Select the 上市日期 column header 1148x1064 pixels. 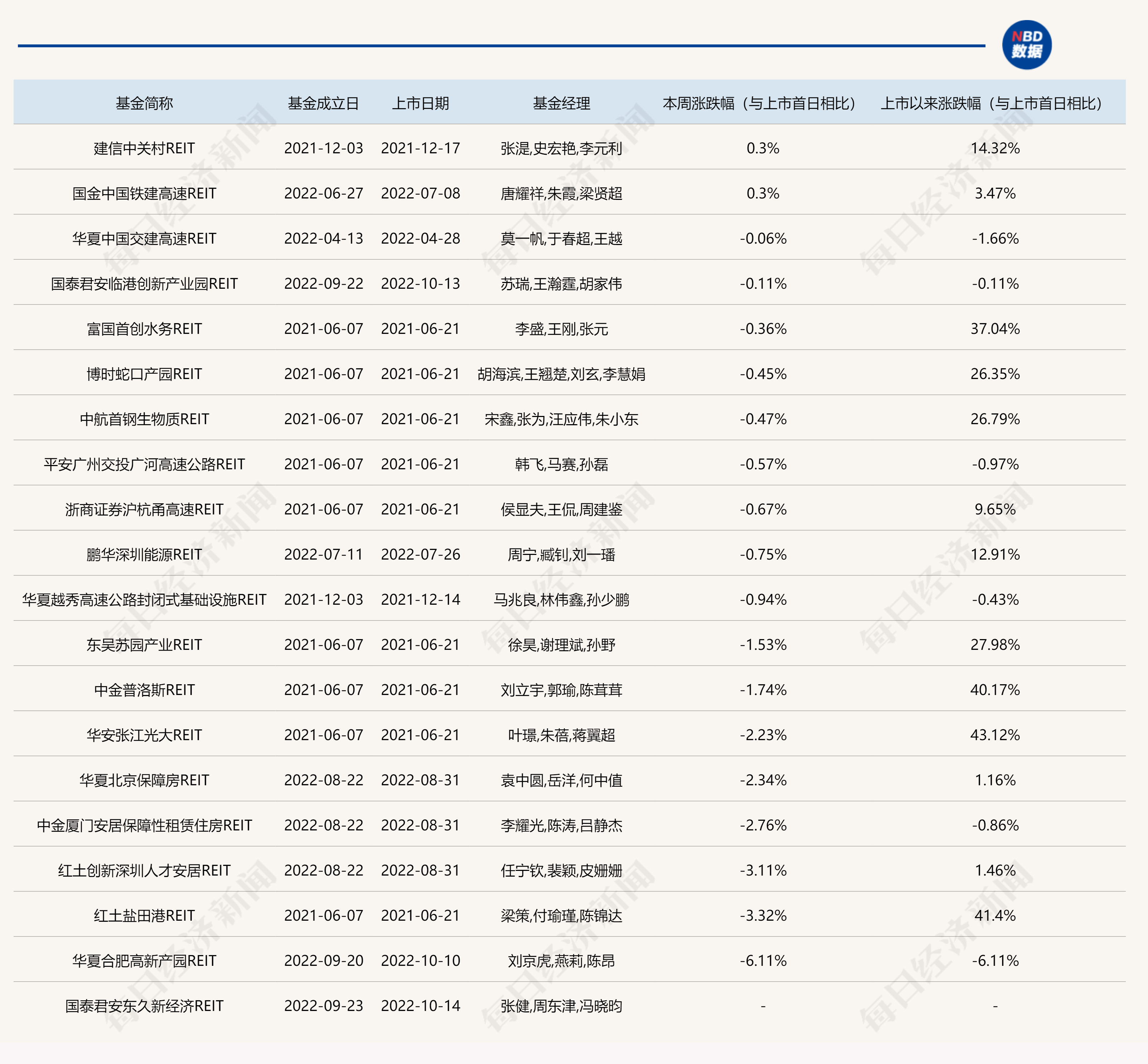[x=420, y=103]
